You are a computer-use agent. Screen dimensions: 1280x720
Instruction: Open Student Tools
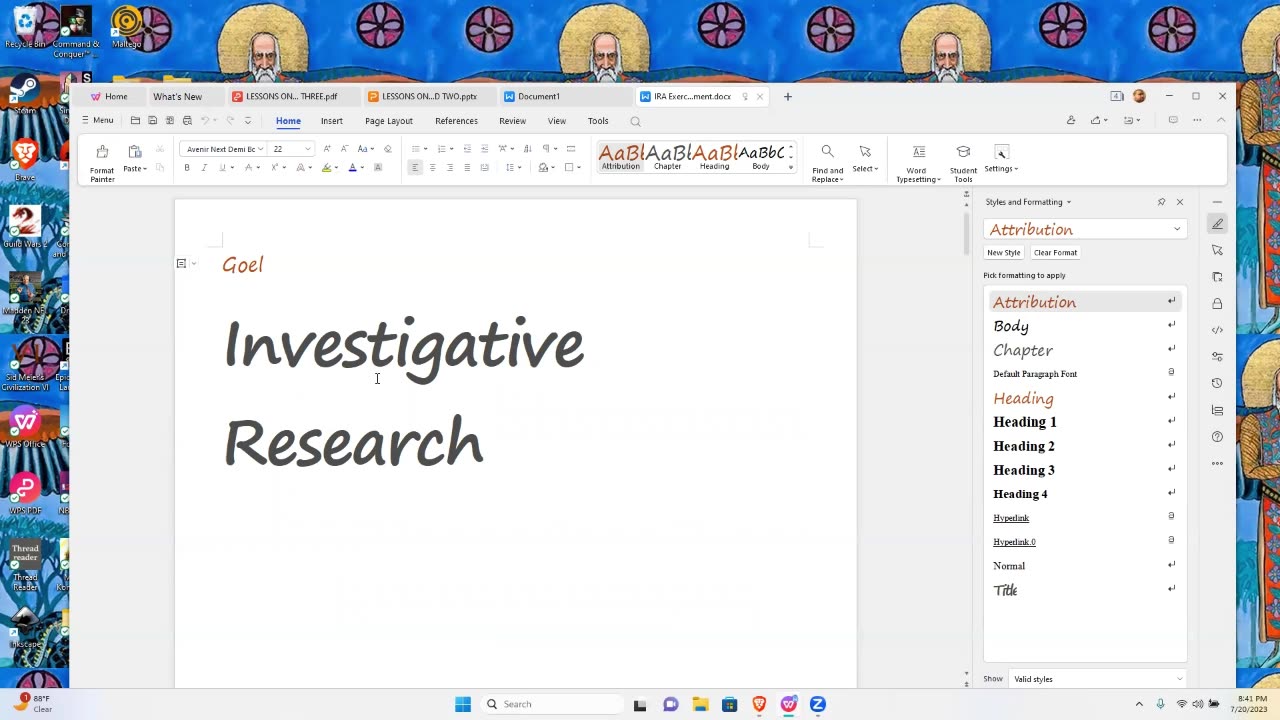[x=963, y=163]
